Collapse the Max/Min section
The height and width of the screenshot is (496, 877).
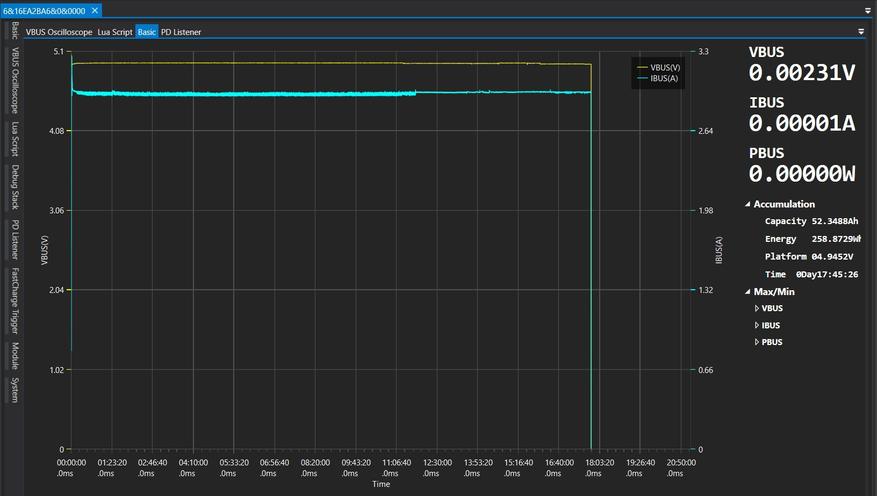click(747, 292)
